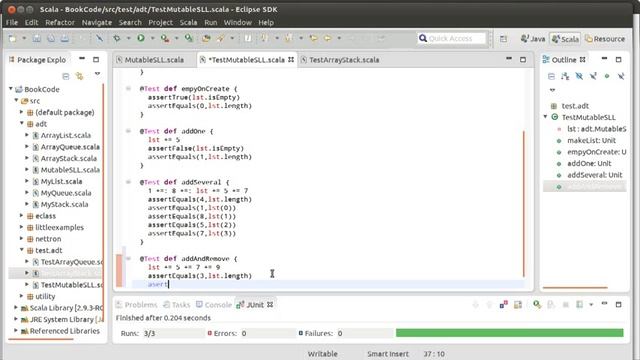Toggle alphabetical Sort in Outline
Image resolution: width=640 pixels, height=360 pixels.
(x=565, y=76)
